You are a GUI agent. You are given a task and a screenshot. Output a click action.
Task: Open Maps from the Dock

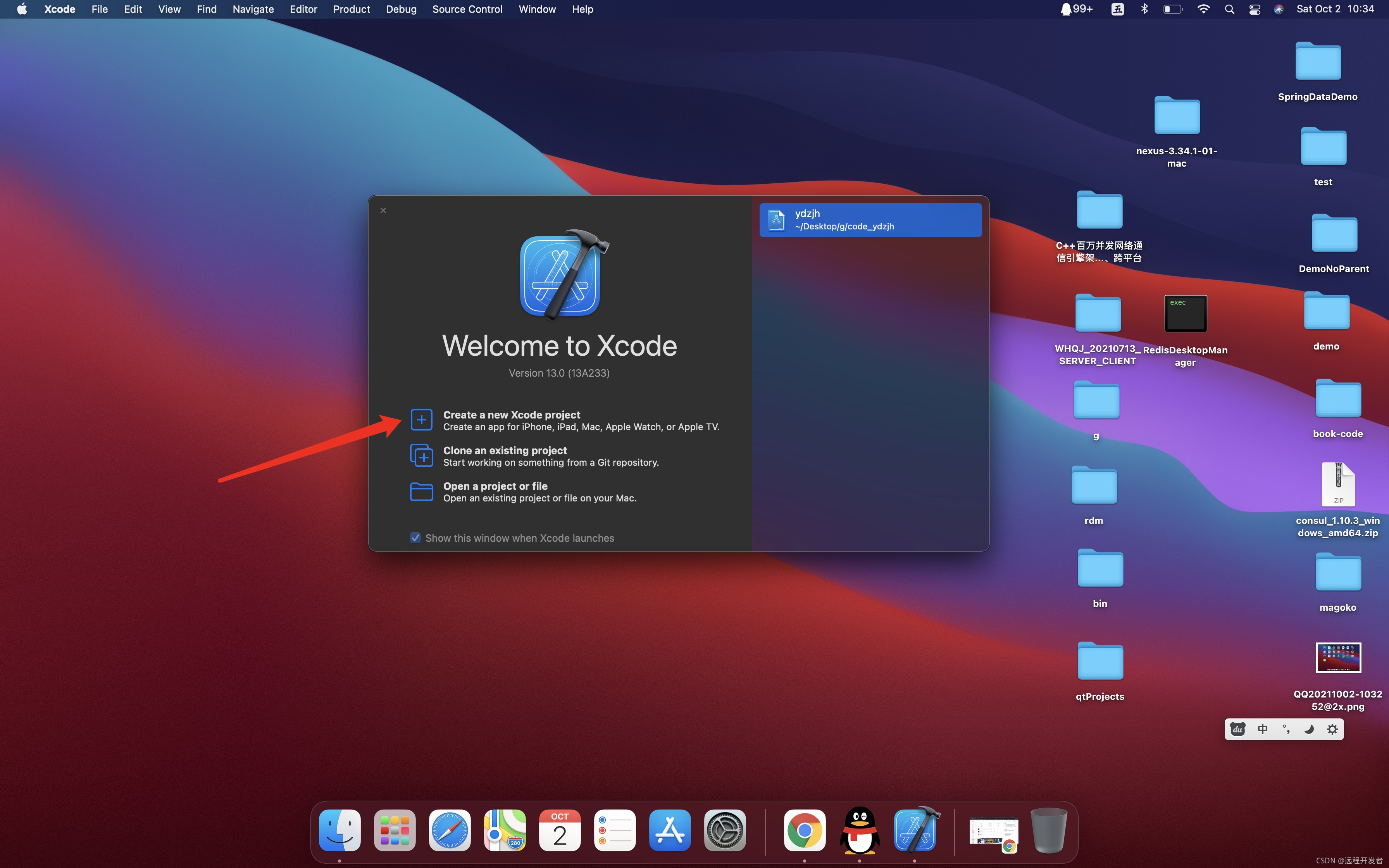tap(505, 830)
